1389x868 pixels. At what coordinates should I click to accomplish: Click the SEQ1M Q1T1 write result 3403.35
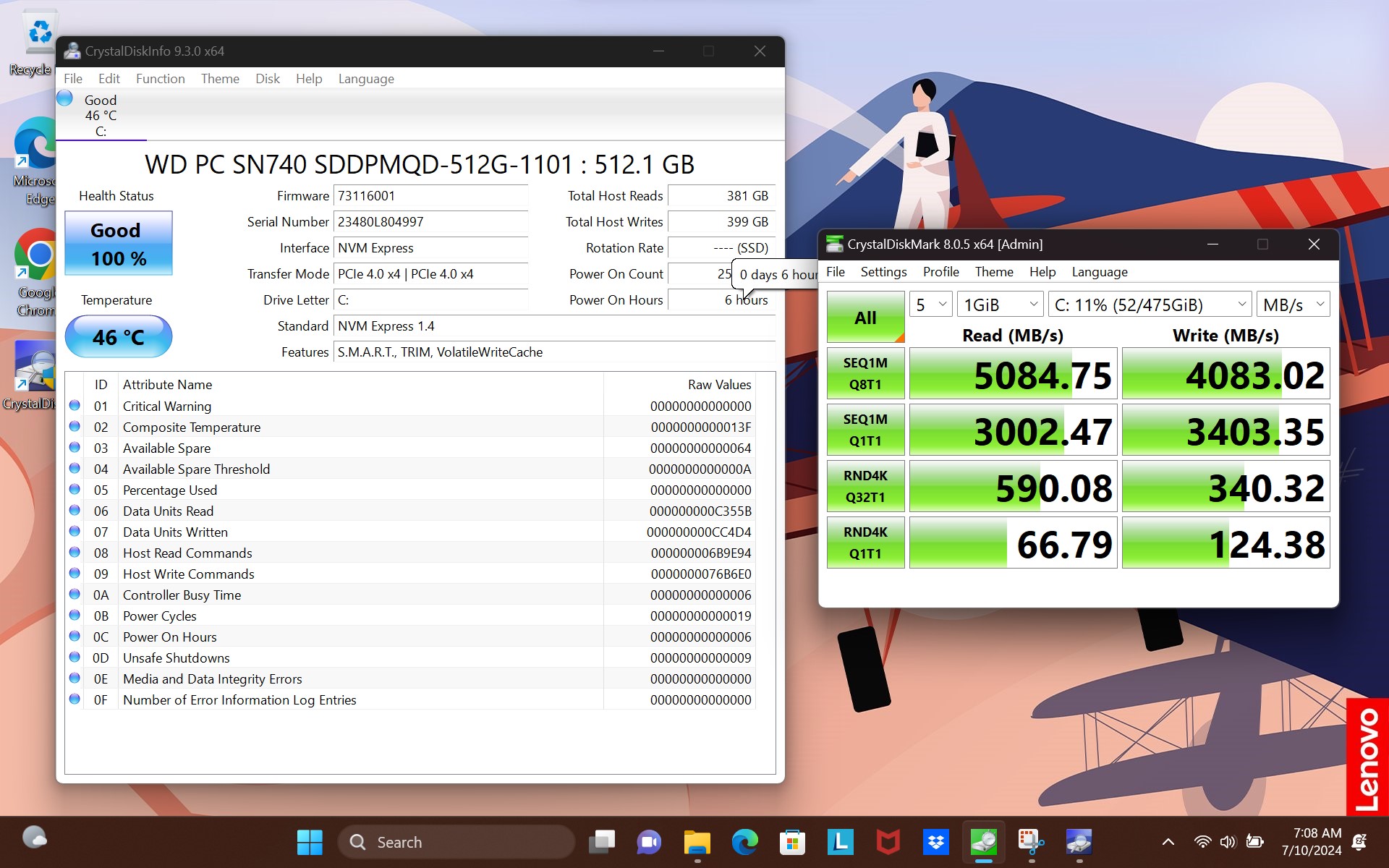pyautogui.click(x=1226, y=430)
